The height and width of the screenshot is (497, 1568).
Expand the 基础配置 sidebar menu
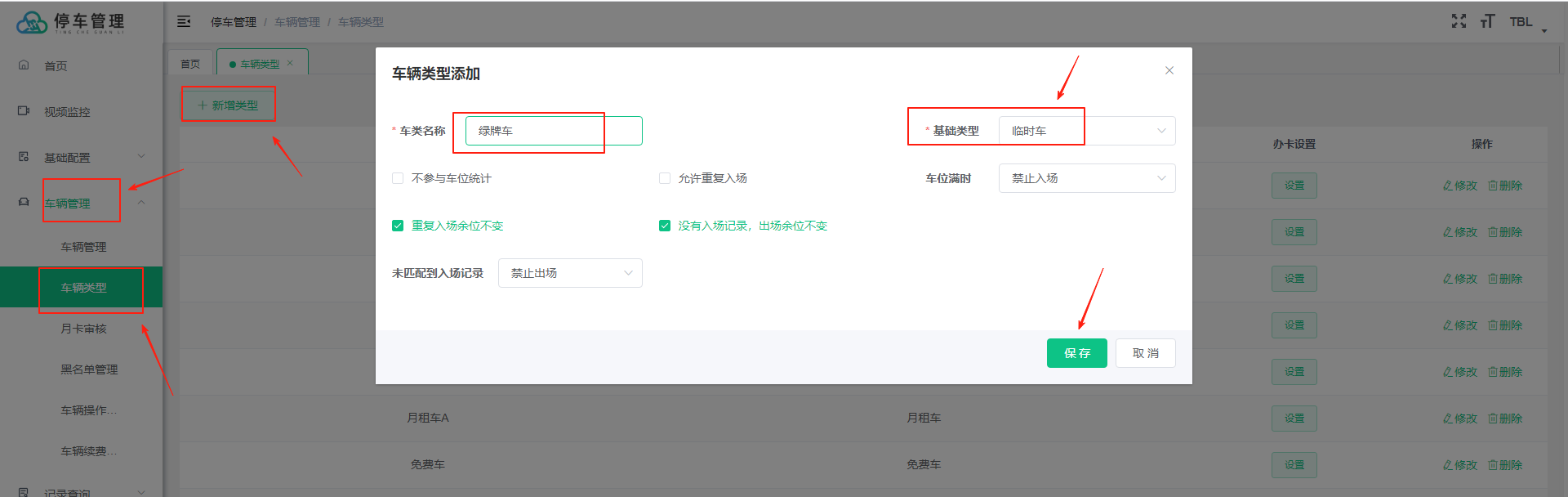[x=141, y=156]
